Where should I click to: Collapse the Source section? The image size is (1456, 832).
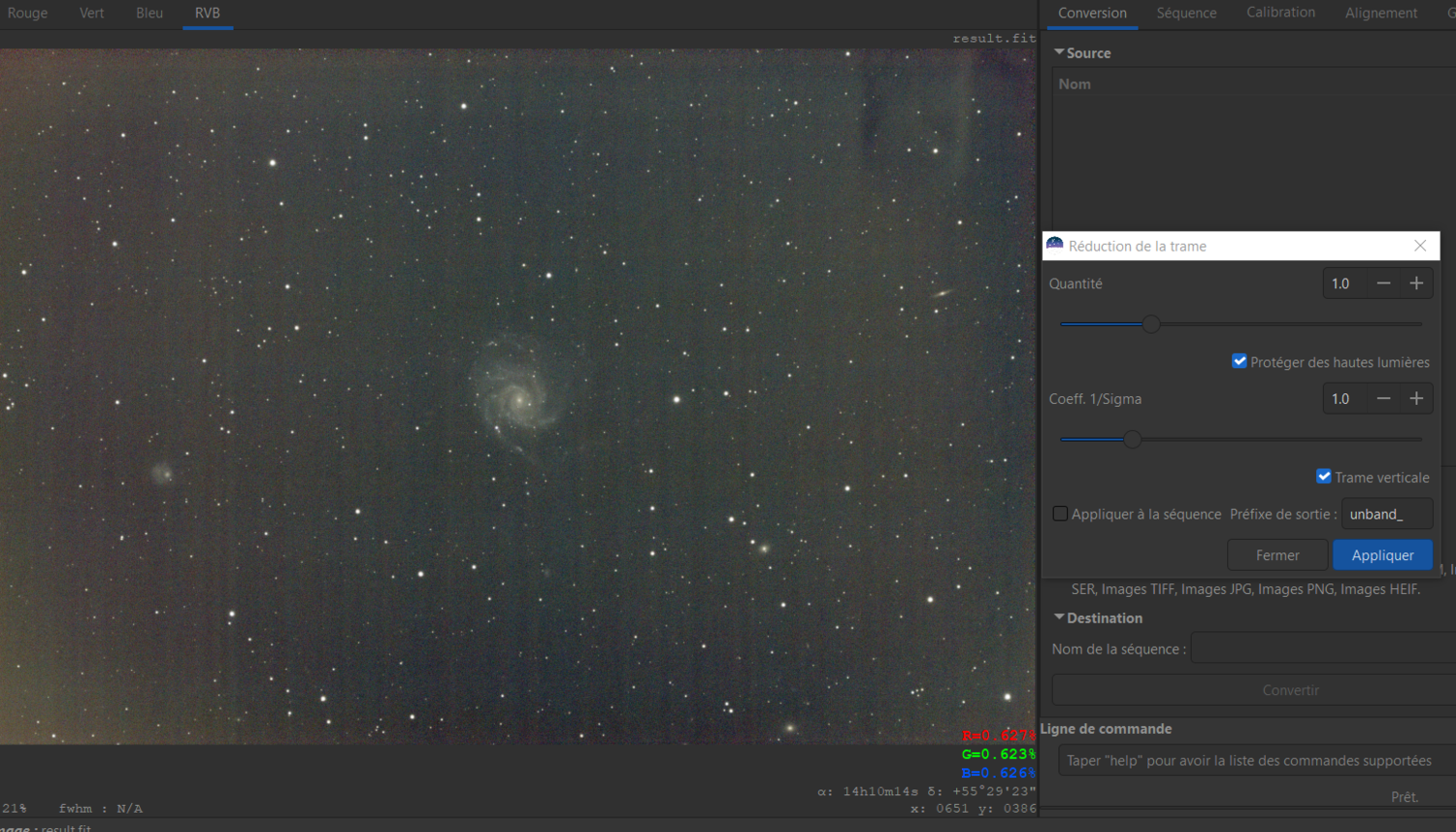tap(1060, 52)
